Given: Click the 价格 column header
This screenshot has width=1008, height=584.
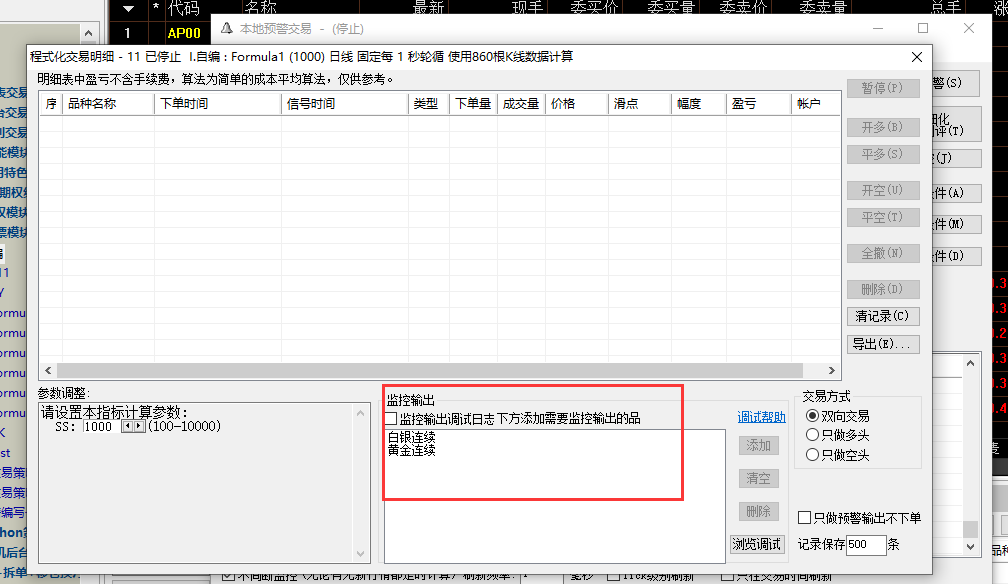Looking at the screenshot, I should [x=577, y=104].
